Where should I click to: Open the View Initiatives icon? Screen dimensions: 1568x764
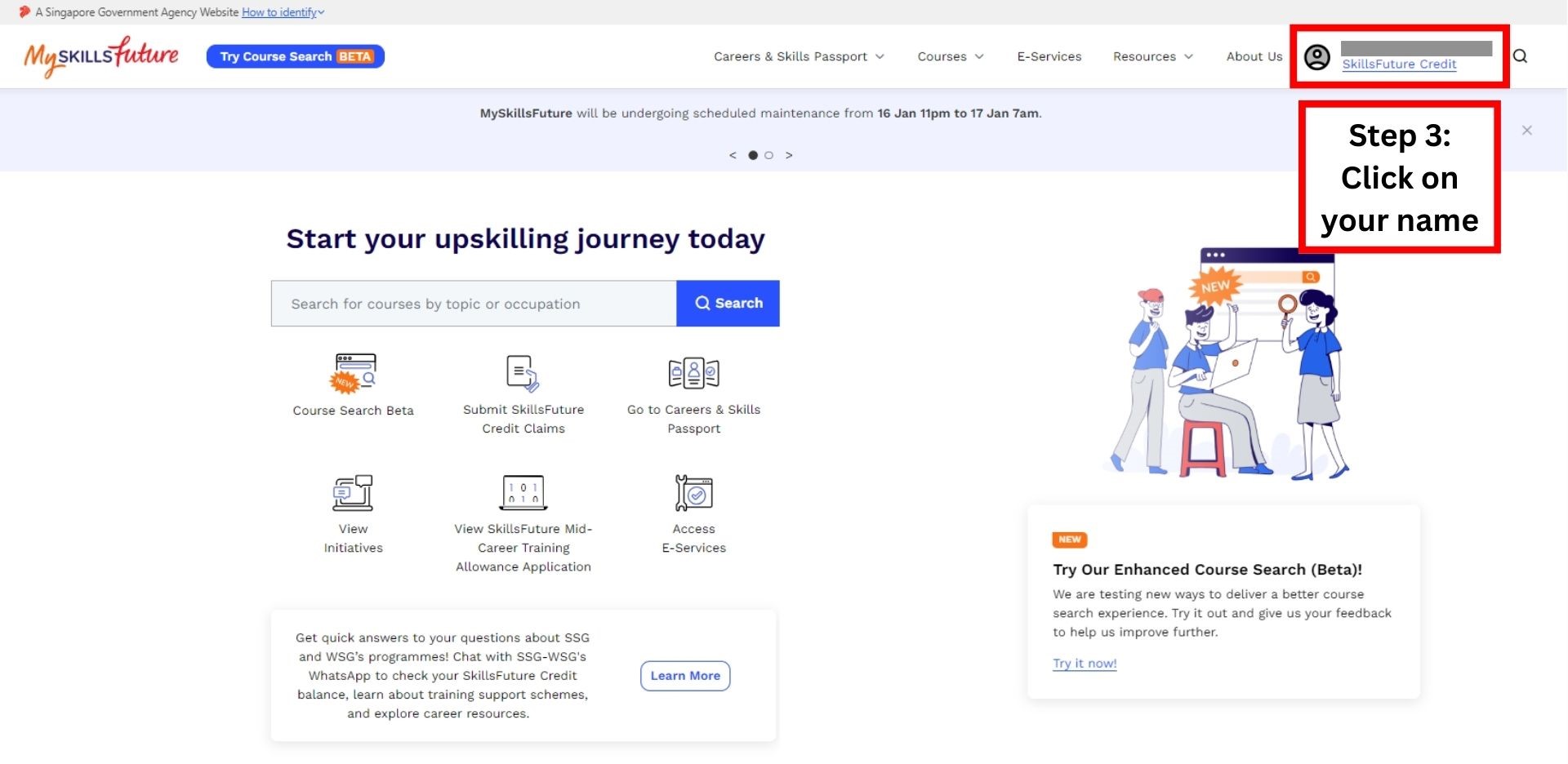click(x=353, y=492)
